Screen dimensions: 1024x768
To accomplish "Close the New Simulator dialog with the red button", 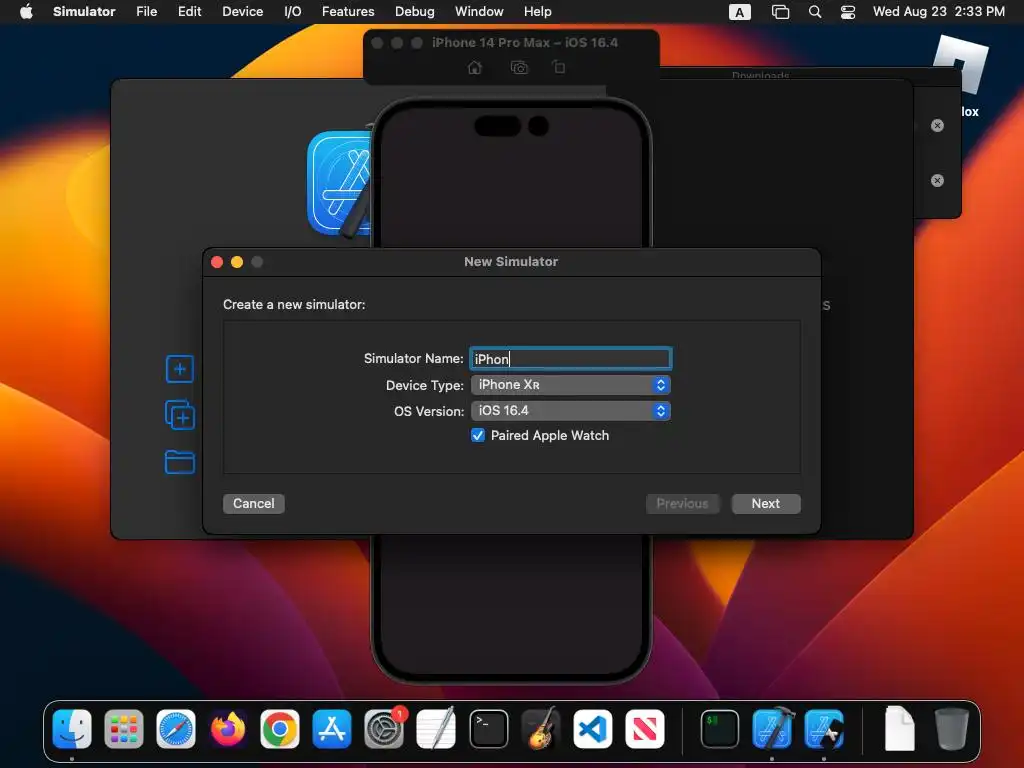I will click(217, 262).
